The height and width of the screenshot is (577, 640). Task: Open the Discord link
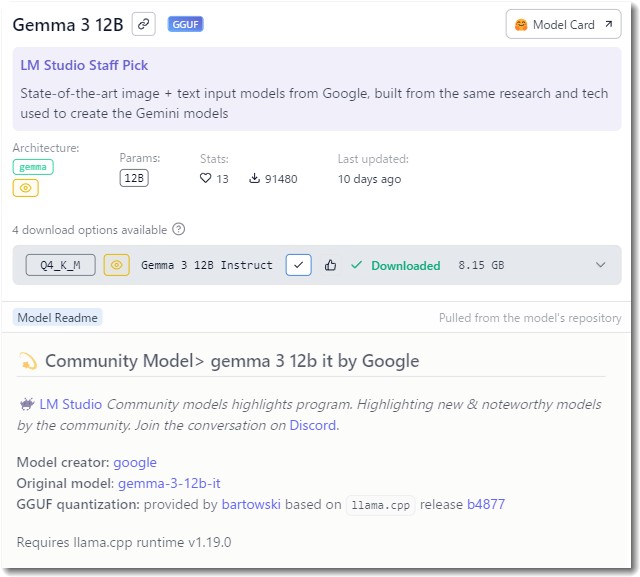313,425
